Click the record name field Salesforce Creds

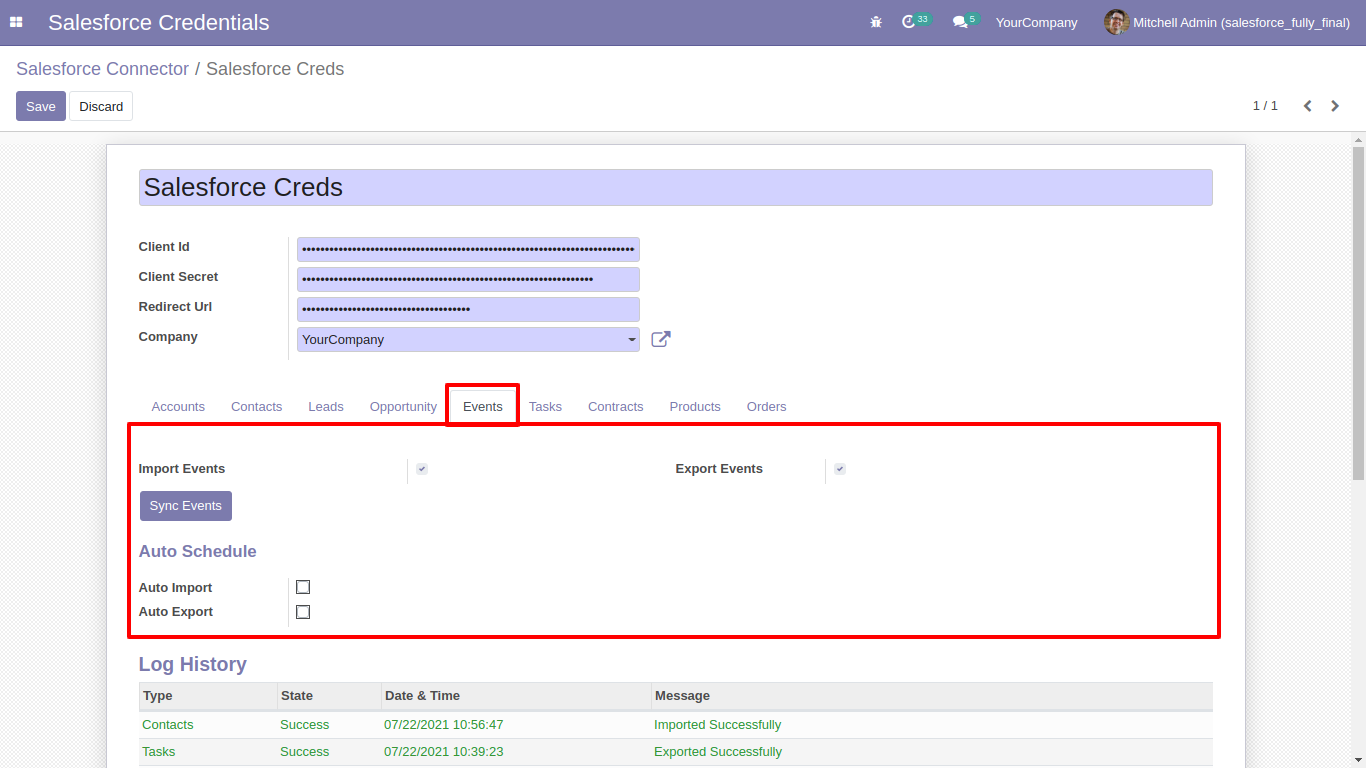point(675,188)
